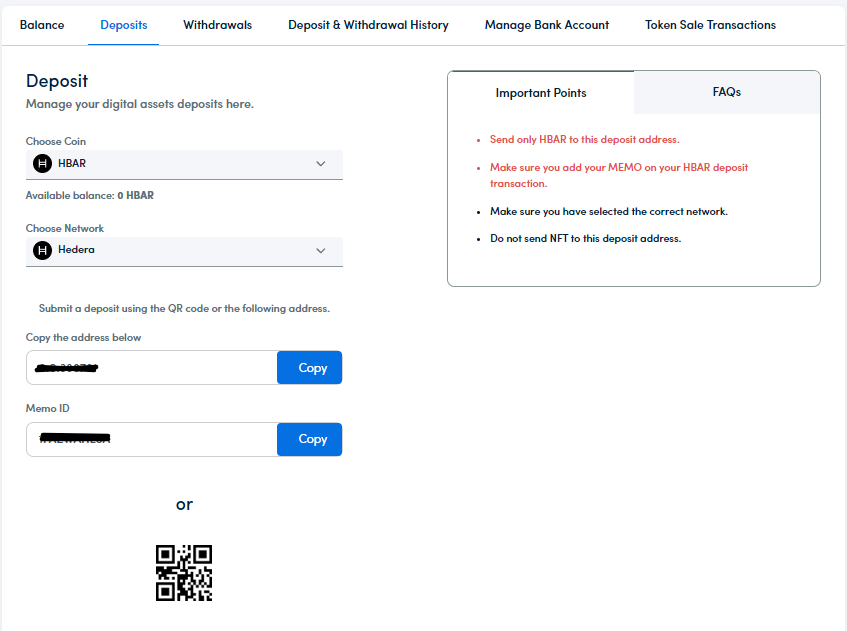Open Deposit & Withdrawal History tab

coord(368,25)
